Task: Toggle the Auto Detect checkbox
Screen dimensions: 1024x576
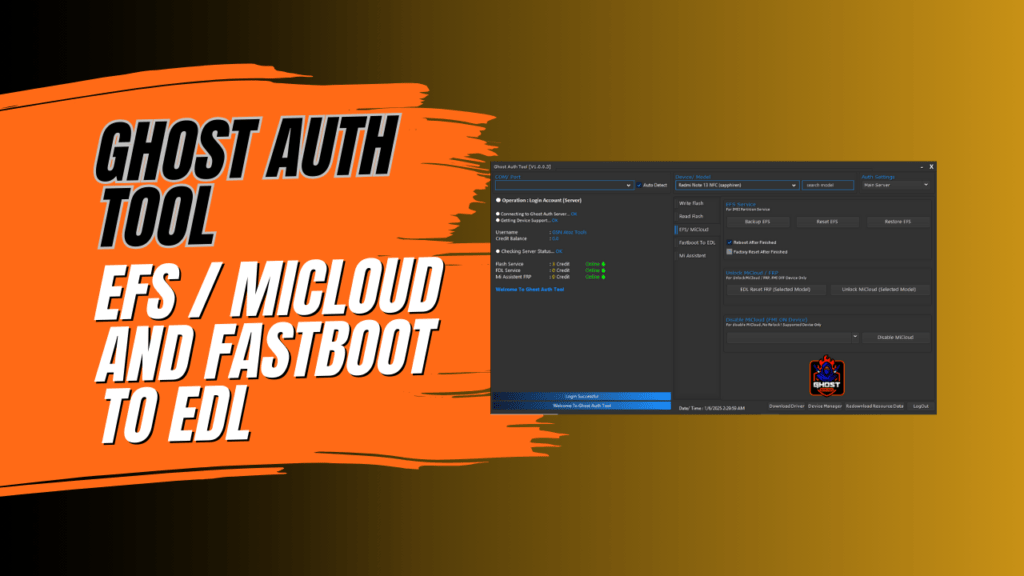Action: tap(640, 184)
